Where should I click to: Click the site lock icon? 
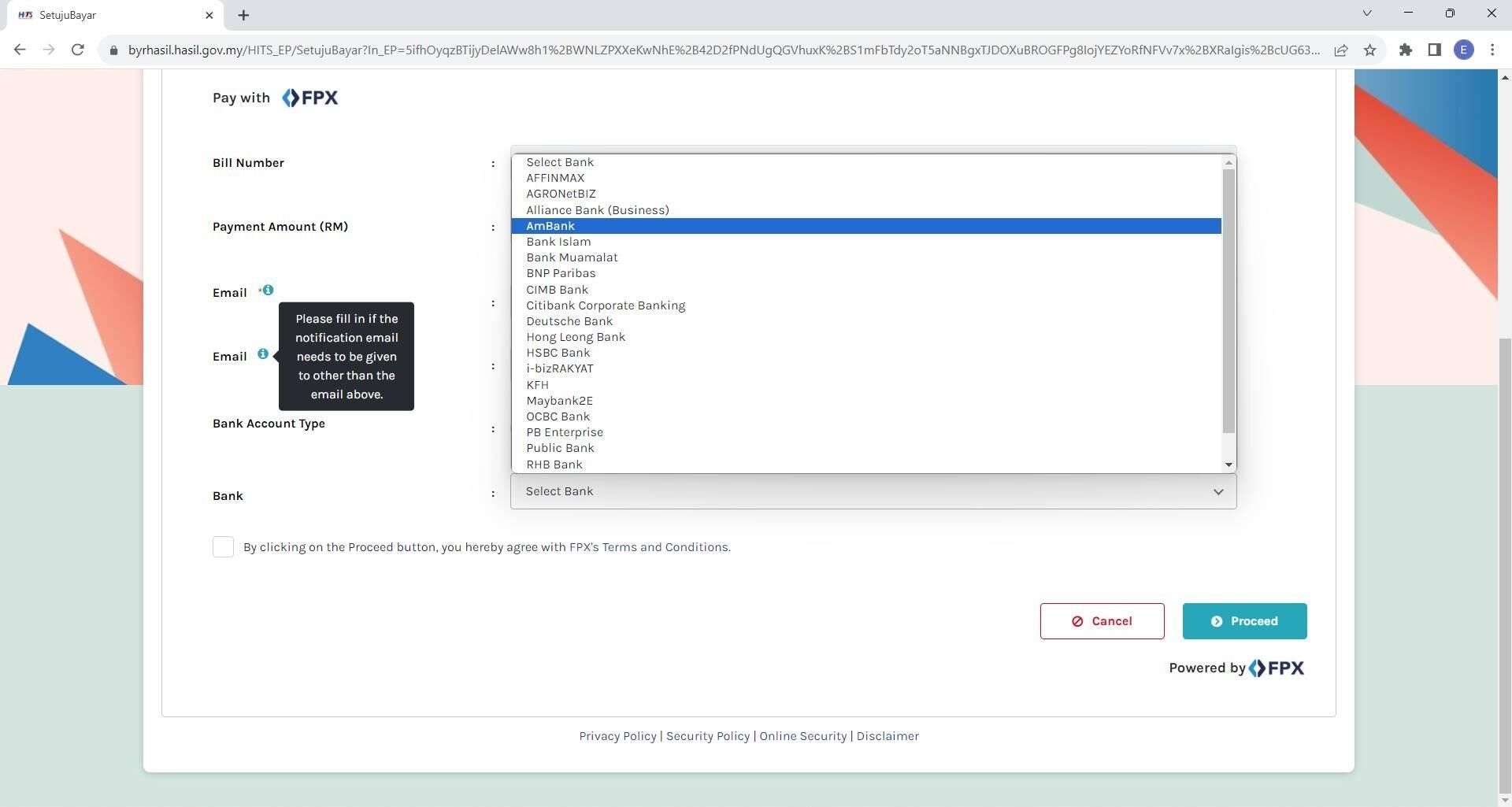113,50
